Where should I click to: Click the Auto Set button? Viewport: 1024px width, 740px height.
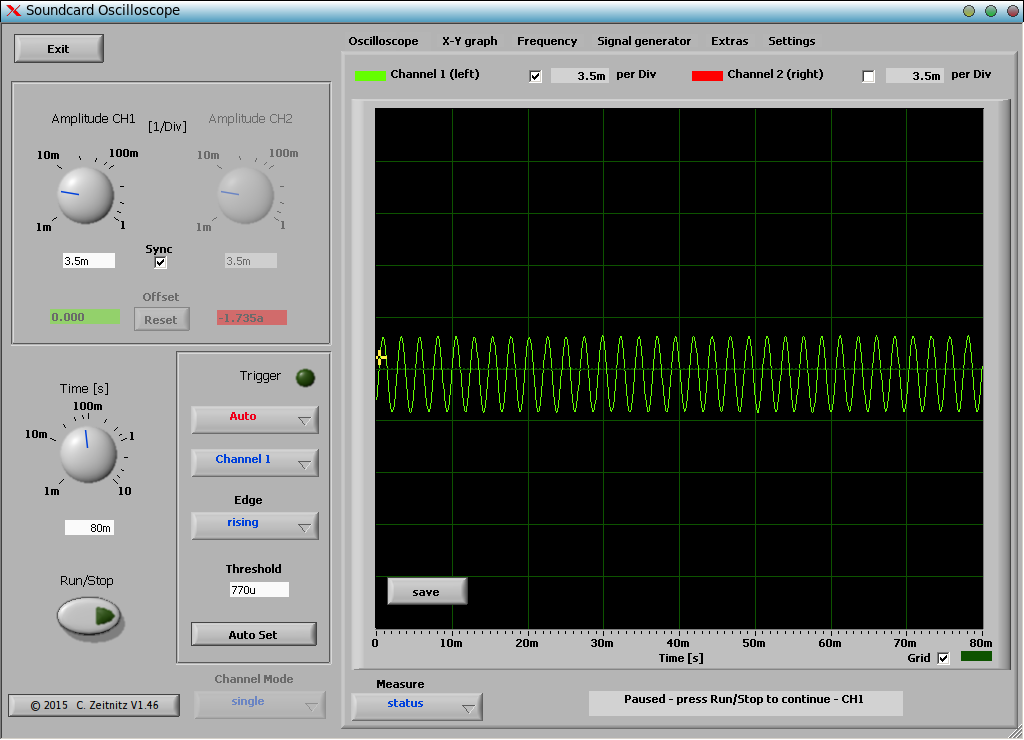(254, 634)
